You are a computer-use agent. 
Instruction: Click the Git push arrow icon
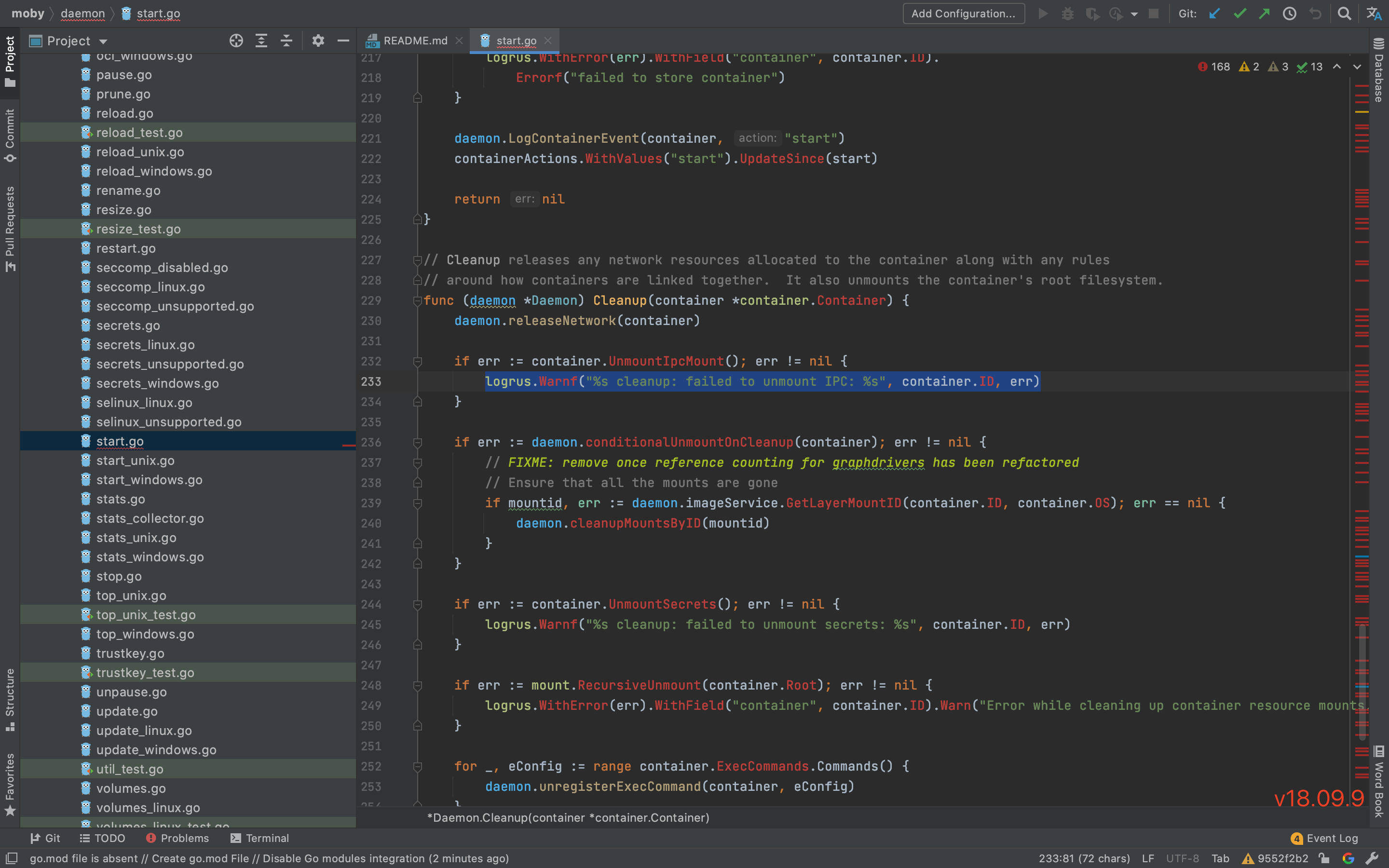pyautogui.click(x=1264, y=13)
